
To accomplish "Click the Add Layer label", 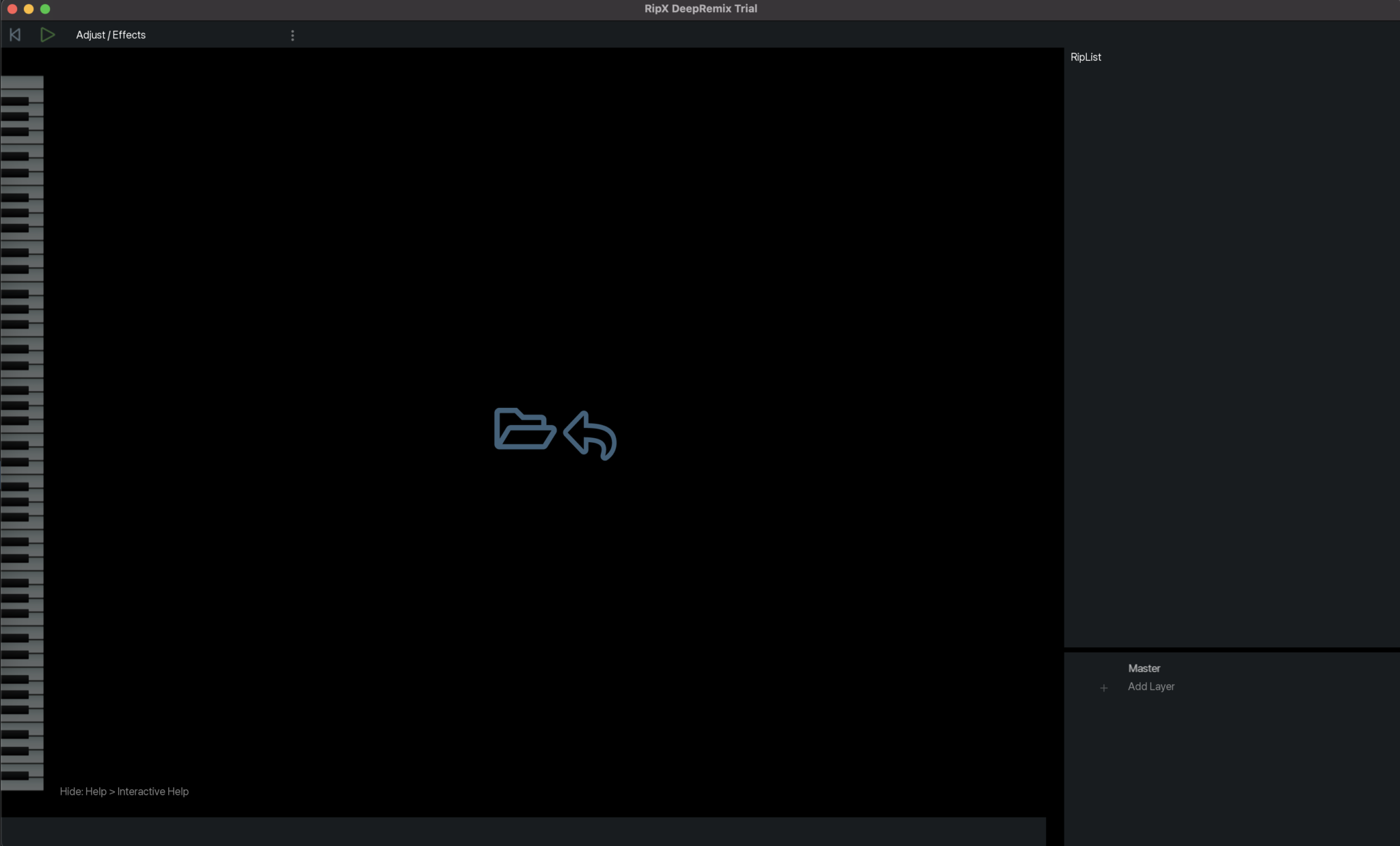I will (1151, 687).
